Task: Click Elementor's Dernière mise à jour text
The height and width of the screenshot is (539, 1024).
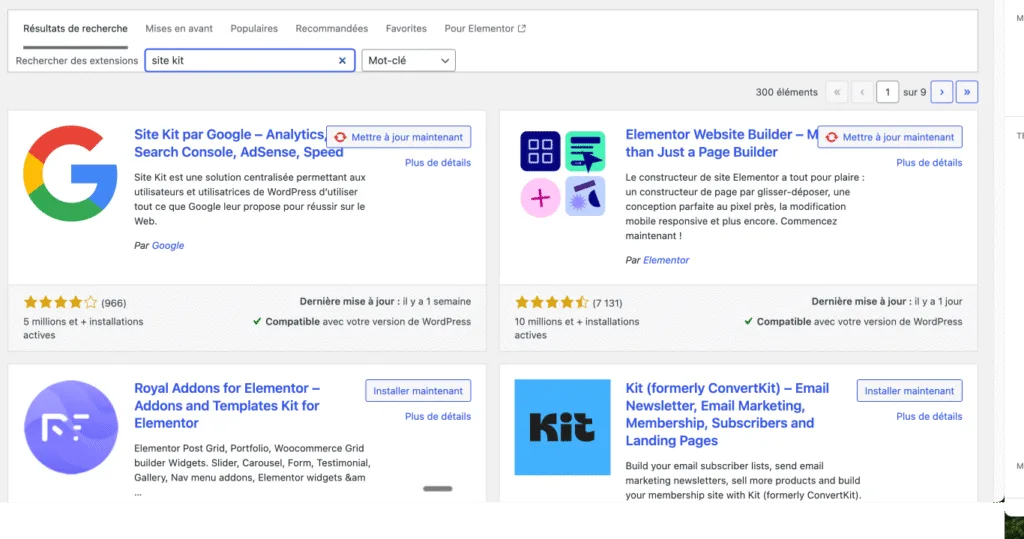Action: (x=887, y=301)
